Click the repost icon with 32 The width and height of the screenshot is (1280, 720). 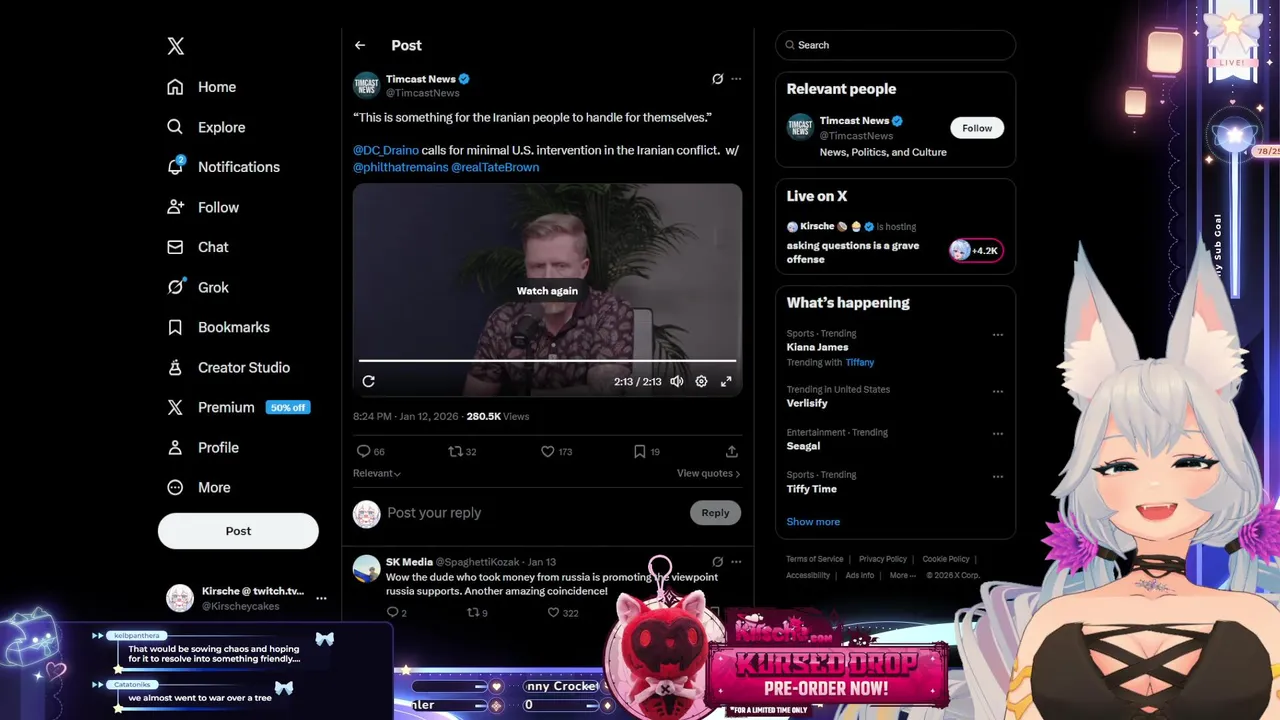click(455, 452)
